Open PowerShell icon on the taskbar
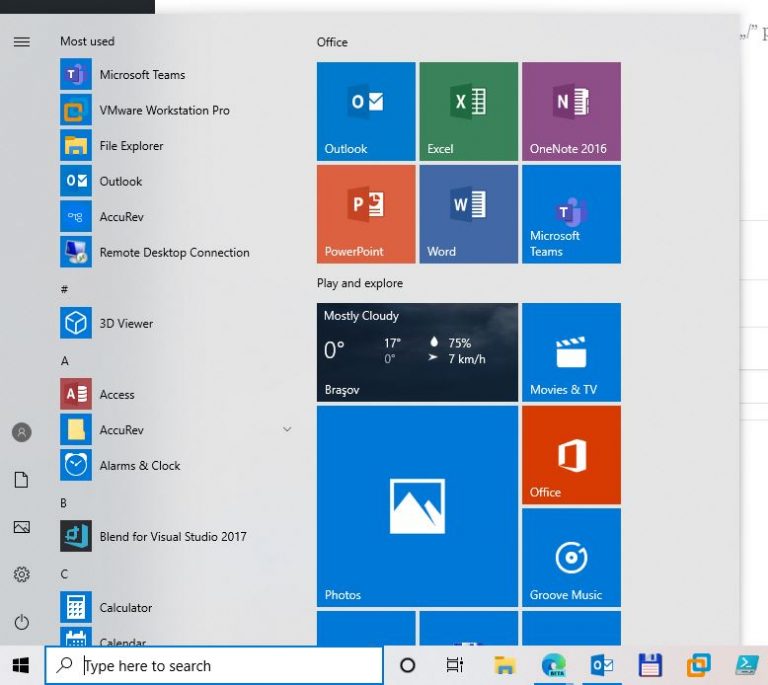 coord(747,665)
